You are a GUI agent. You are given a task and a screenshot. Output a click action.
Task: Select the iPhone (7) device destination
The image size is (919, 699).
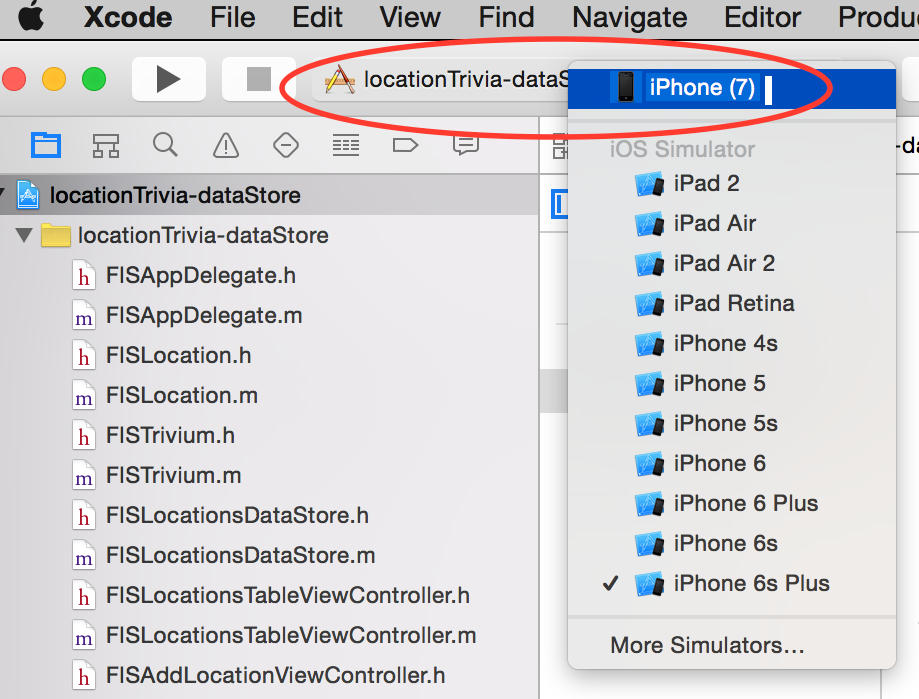(x=731, y=88)
